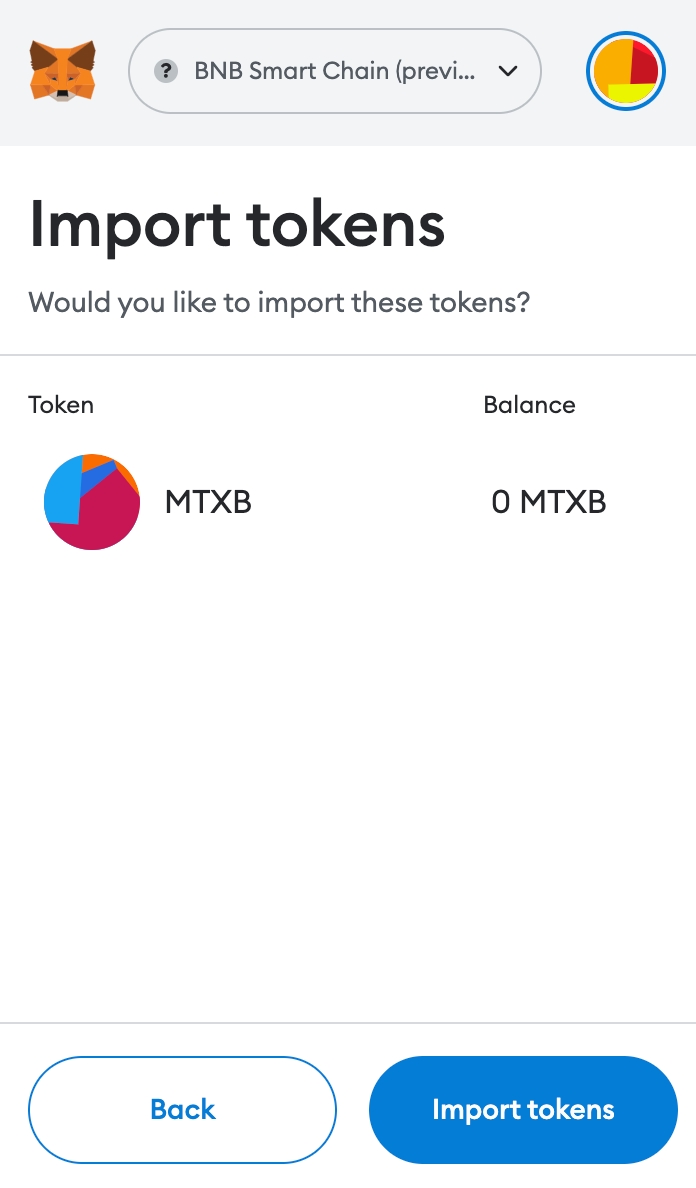
Task: Open the account avatar menu
Action: pyautogui.click(x=625, y=71)
